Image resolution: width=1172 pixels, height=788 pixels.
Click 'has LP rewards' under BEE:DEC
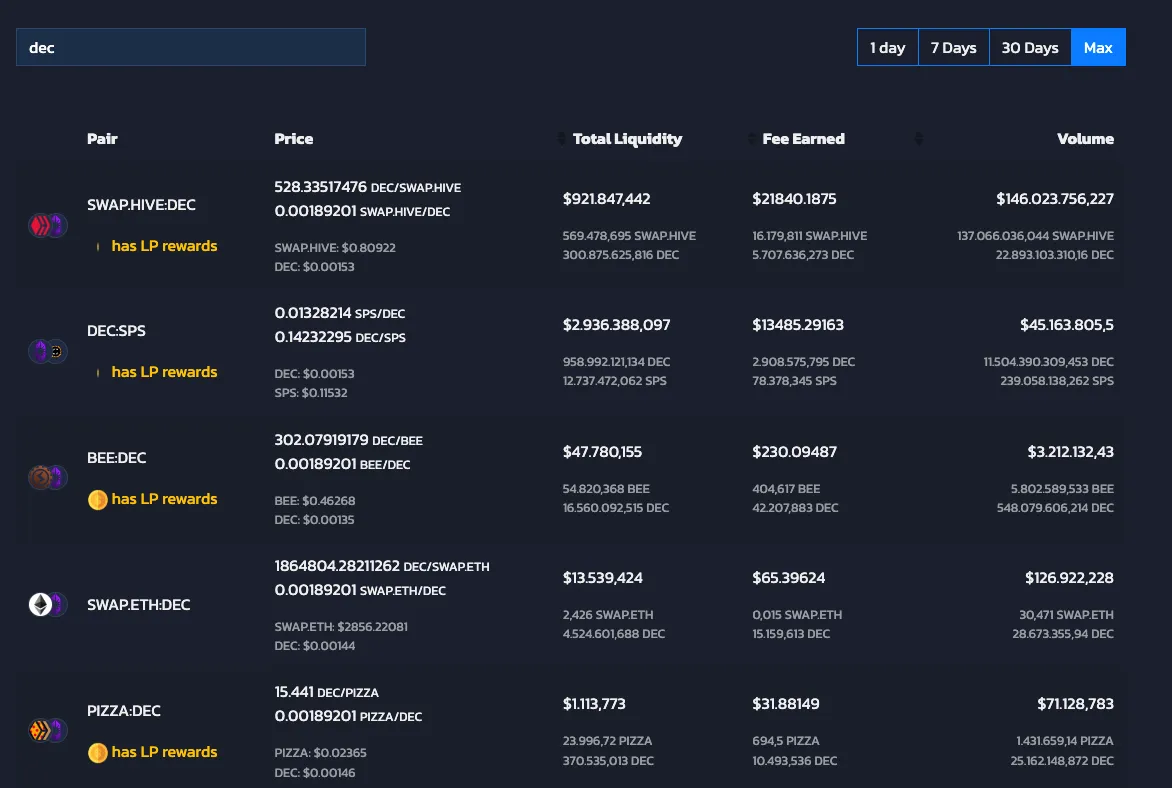tap(164, 499)
